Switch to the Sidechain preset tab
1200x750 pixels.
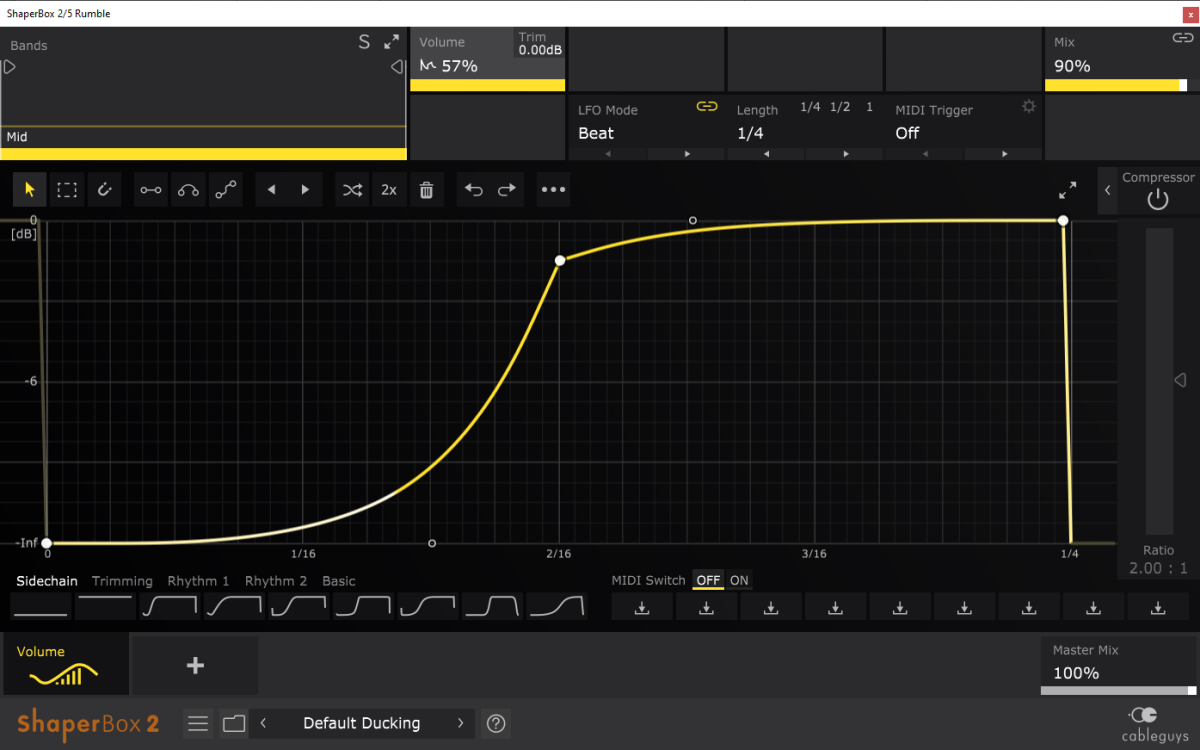47,581
